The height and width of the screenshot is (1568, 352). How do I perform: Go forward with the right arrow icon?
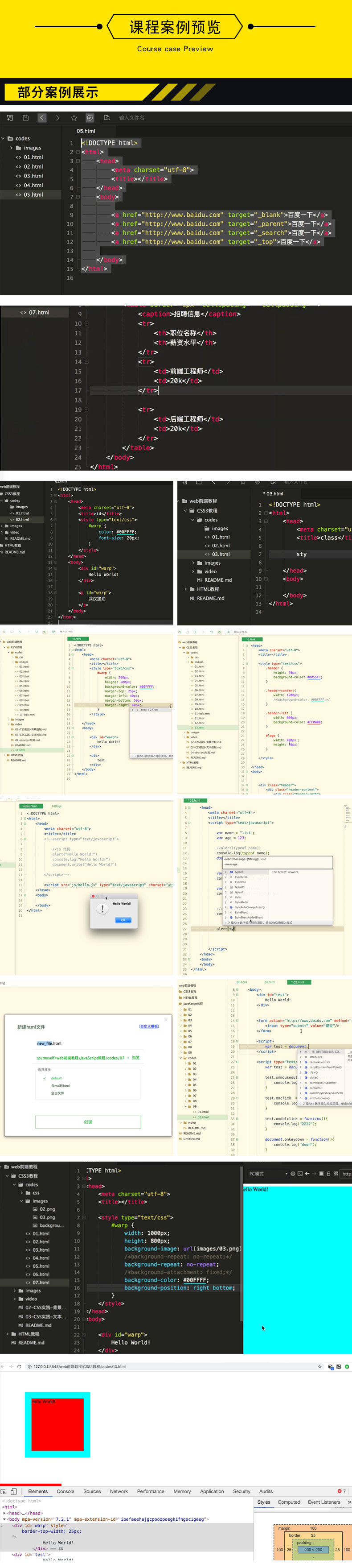point(58,117)
